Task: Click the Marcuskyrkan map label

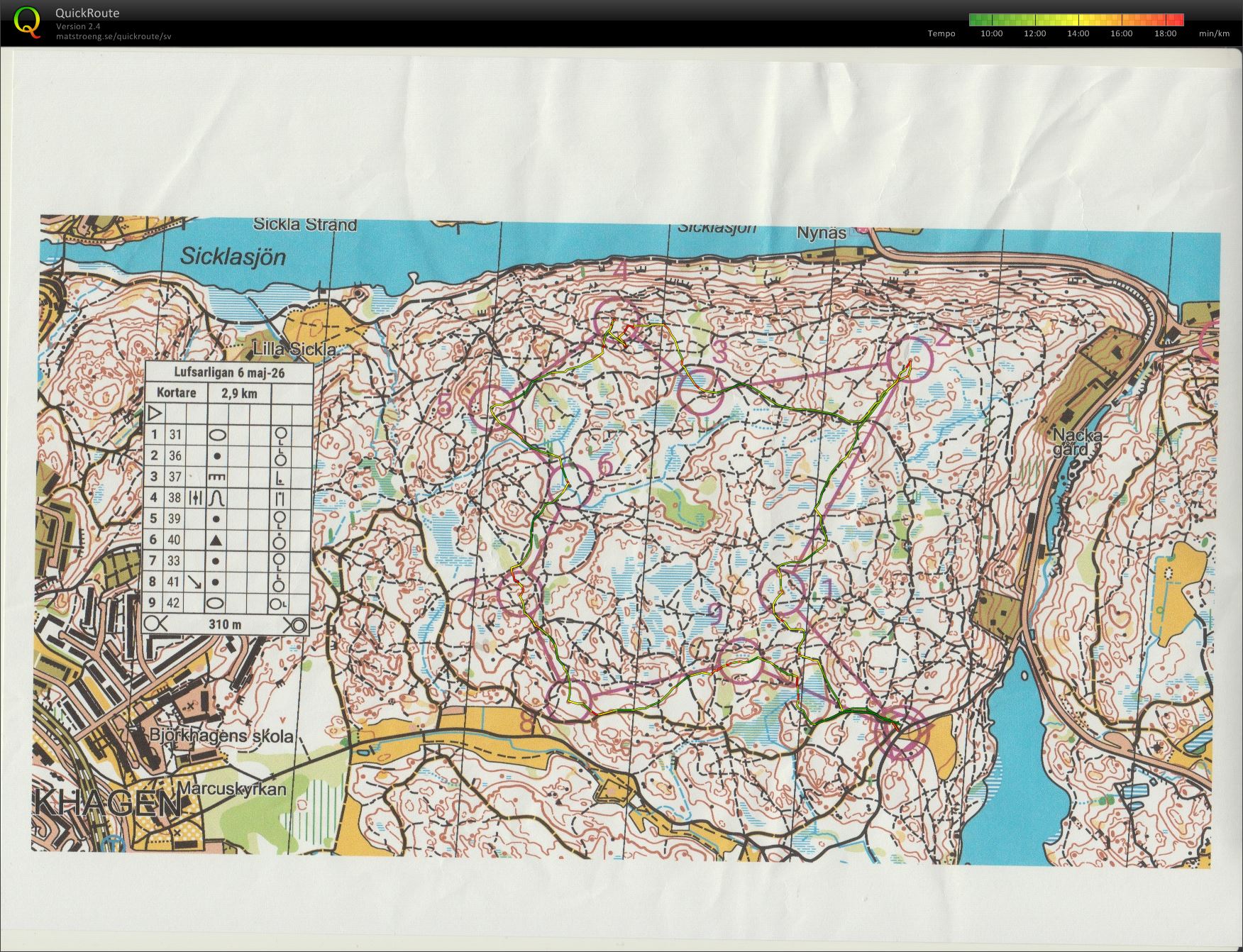Action: pyautogui.click(x=232, y=789)
